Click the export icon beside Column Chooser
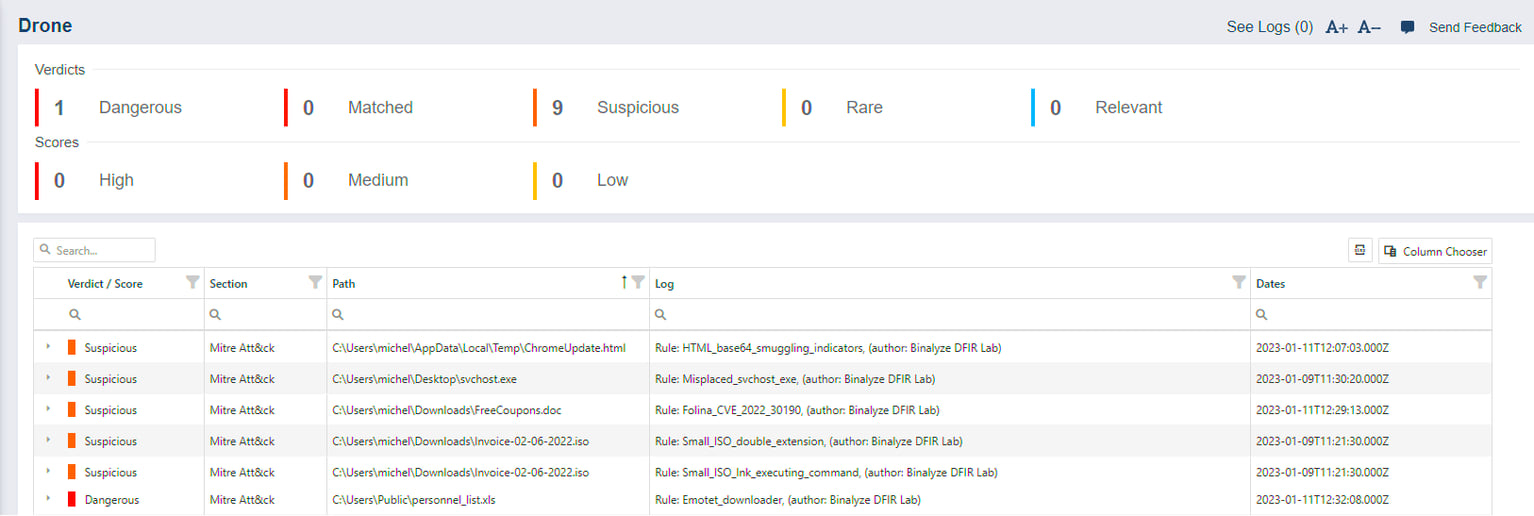The width and height of the screenshot is (1534, 516). click(x=1360, y=251)
